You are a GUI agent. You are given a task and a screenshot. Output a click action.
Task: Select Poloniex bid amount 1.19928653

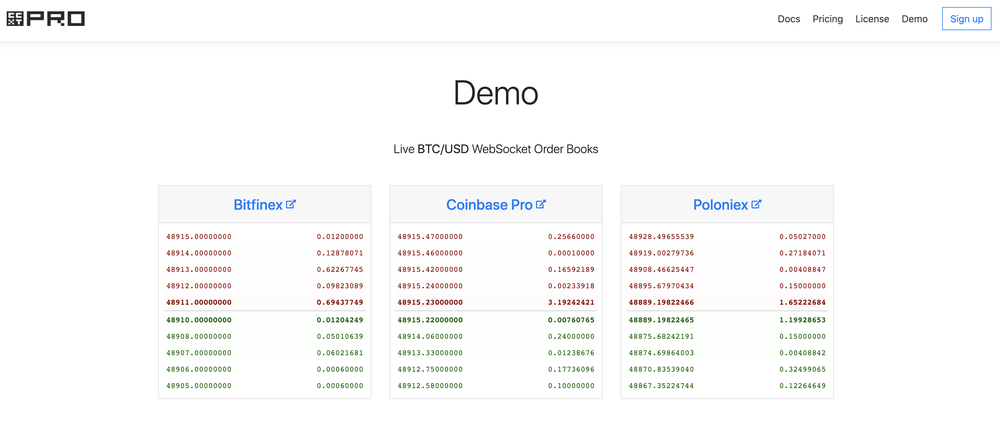802,320
